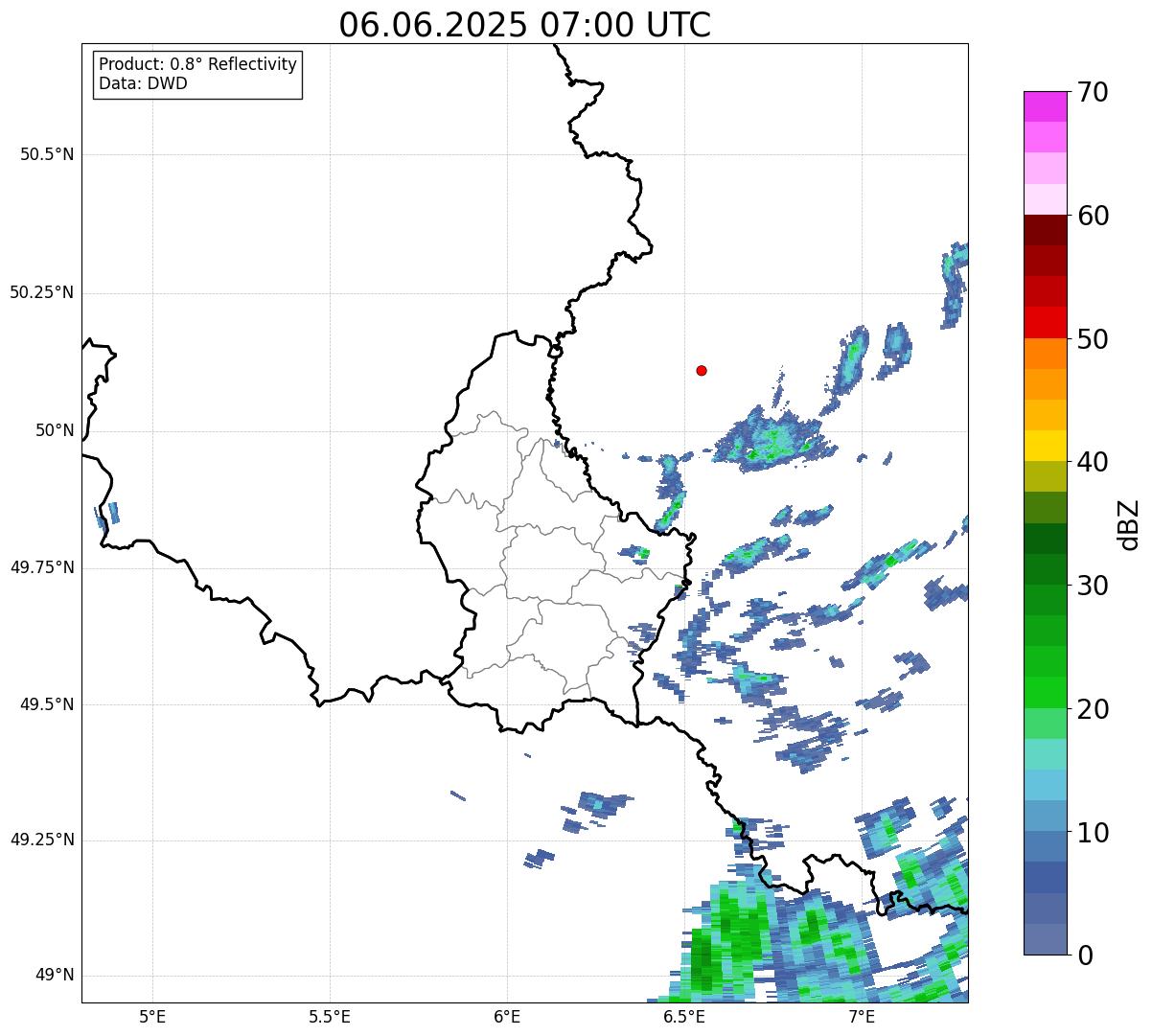Screen dimensions: 1152x1036
Task: Click the magenta top segment of colorbar
Action: click(x=1045, y=106)
